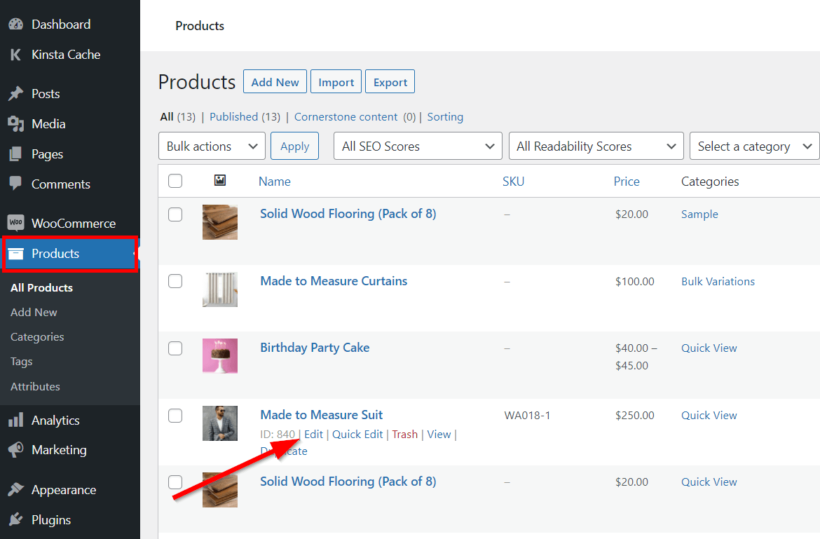Image resolution: width=820 pixels, height=539 pixels.
Task: Select All Products submenu item
Action: pyautogui.click(x=41, y=288)
